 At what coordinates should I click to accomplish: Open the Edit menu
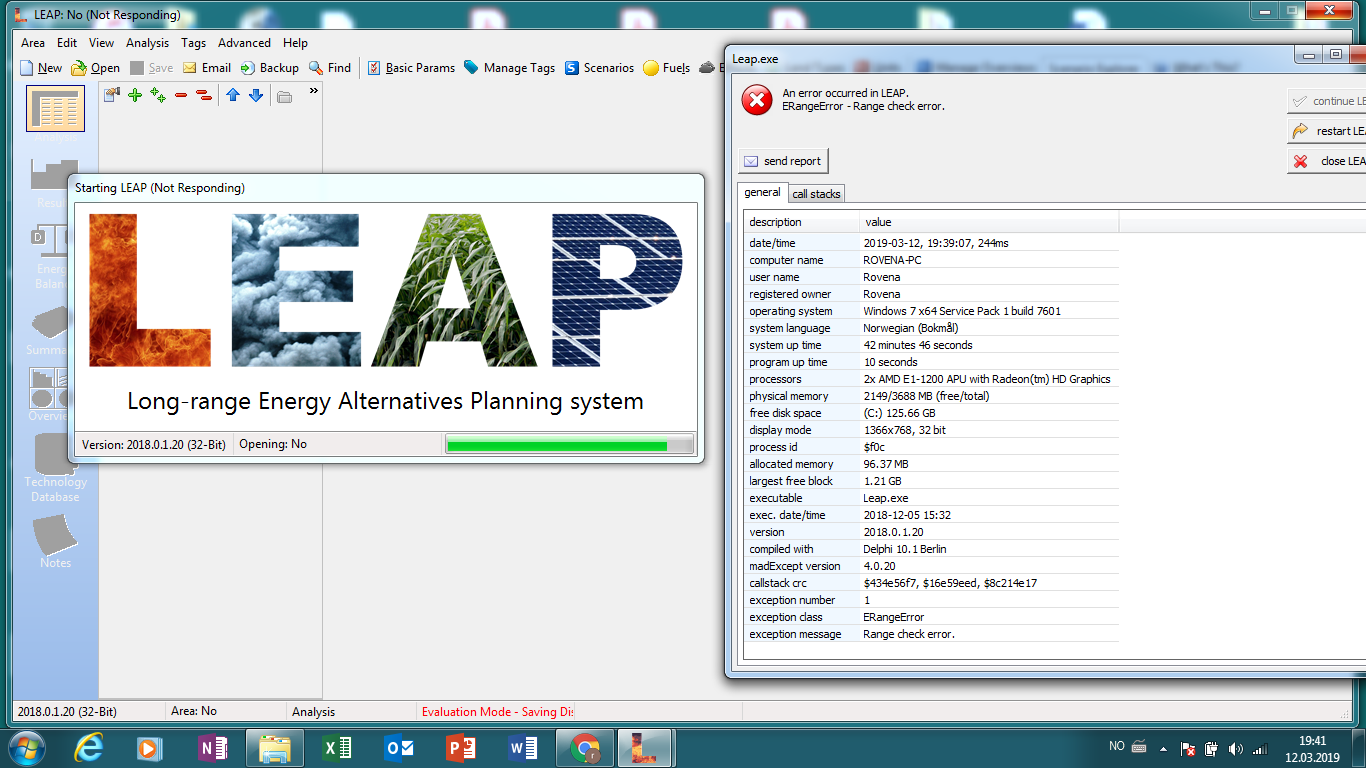67,43
